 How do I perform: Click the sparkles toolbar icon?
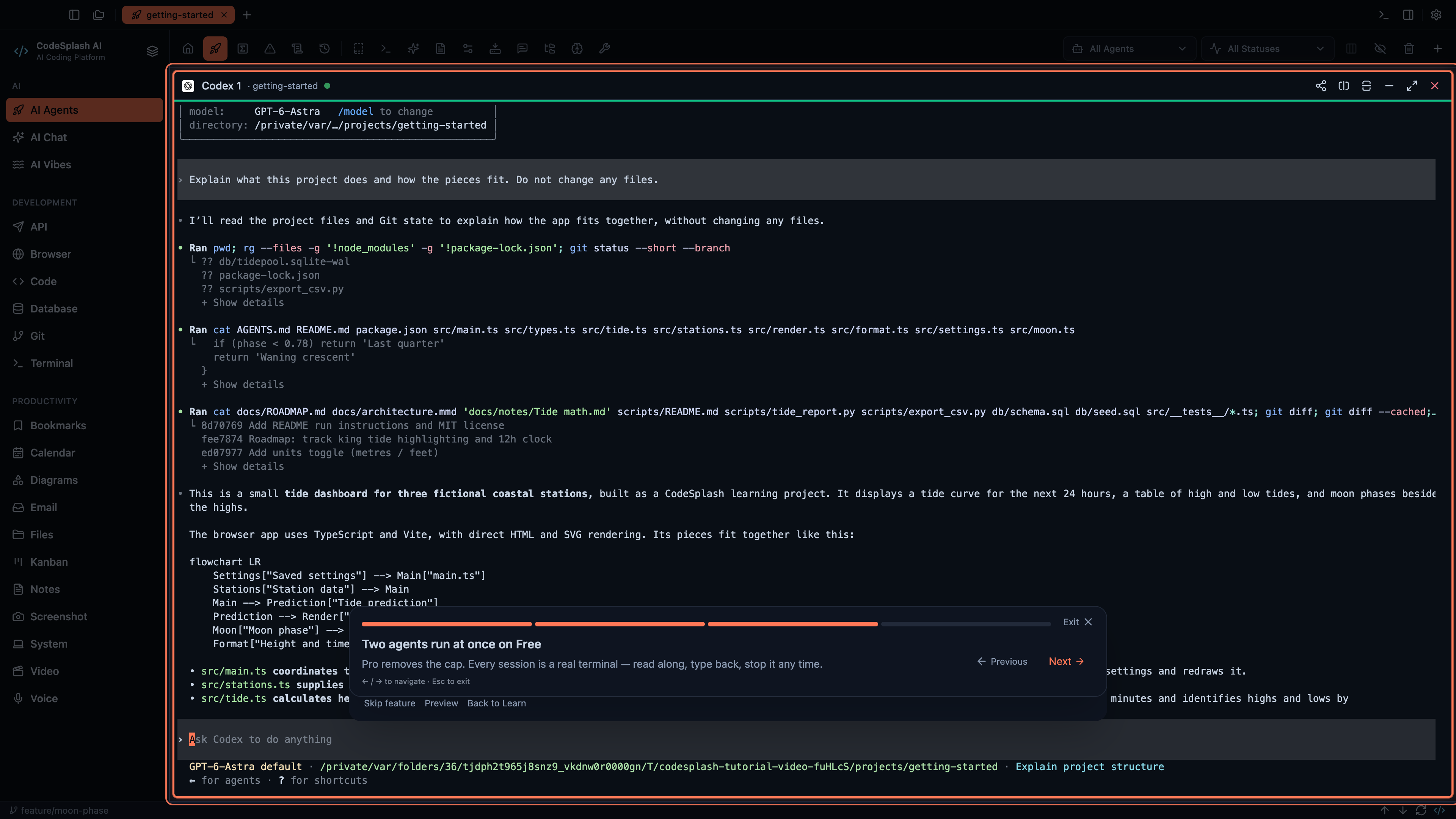point(413,49)
